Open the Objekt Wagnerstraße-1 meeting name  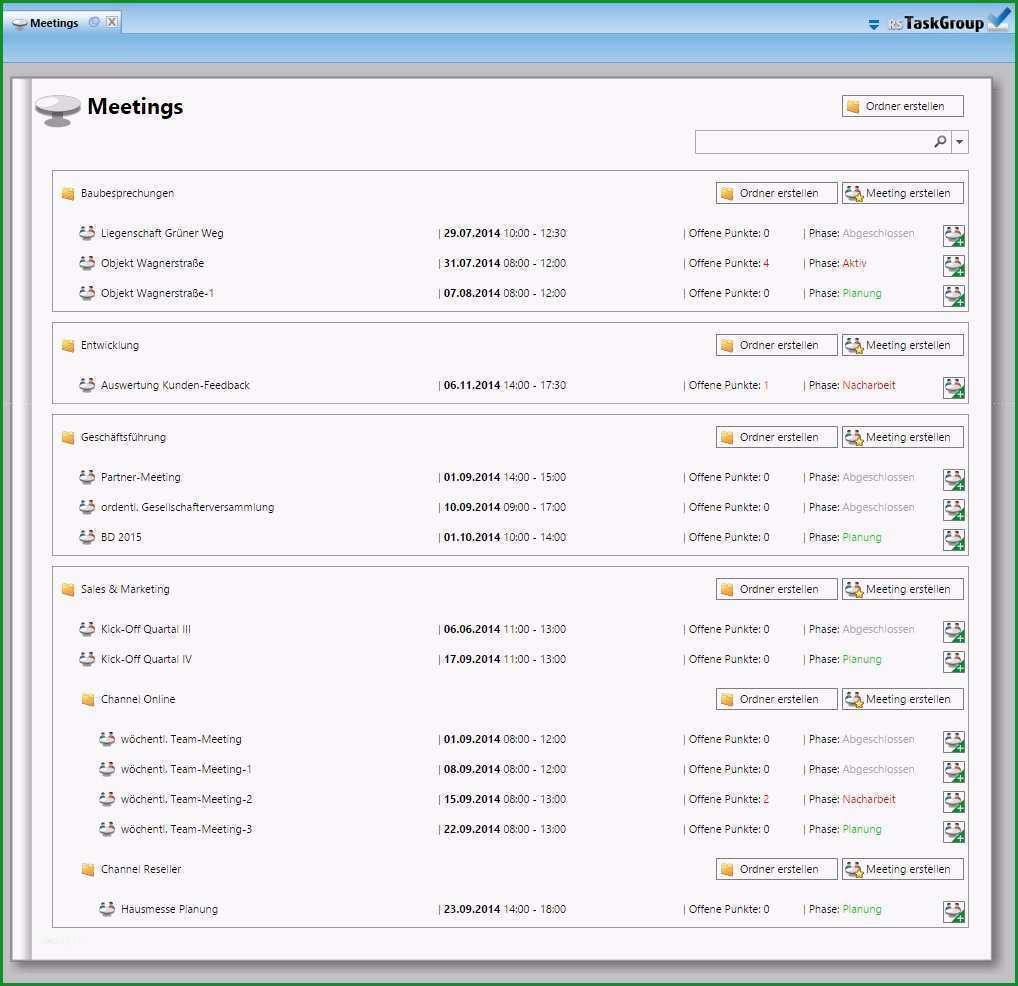pyautogui.click(x=157, y=293)
